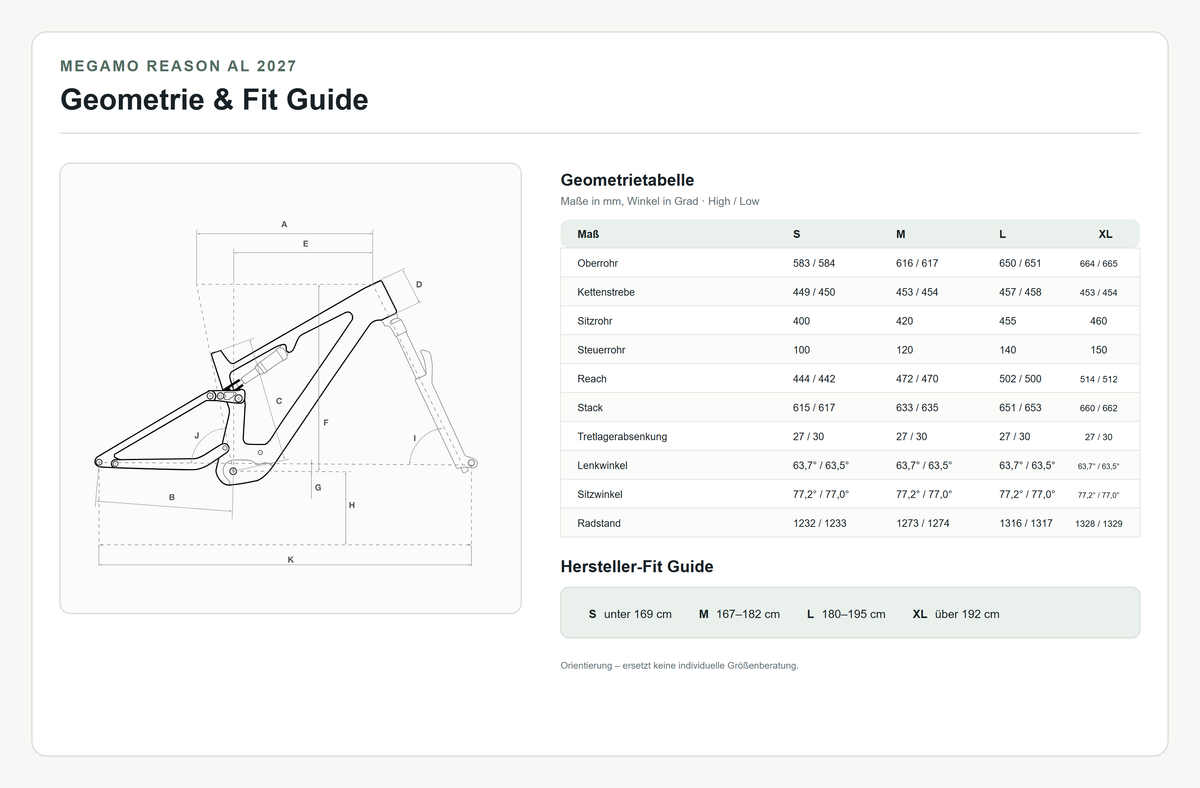Click Stack value '615 / 617'
This screenshot has width=1200, height=788.
tap(814, 408)
